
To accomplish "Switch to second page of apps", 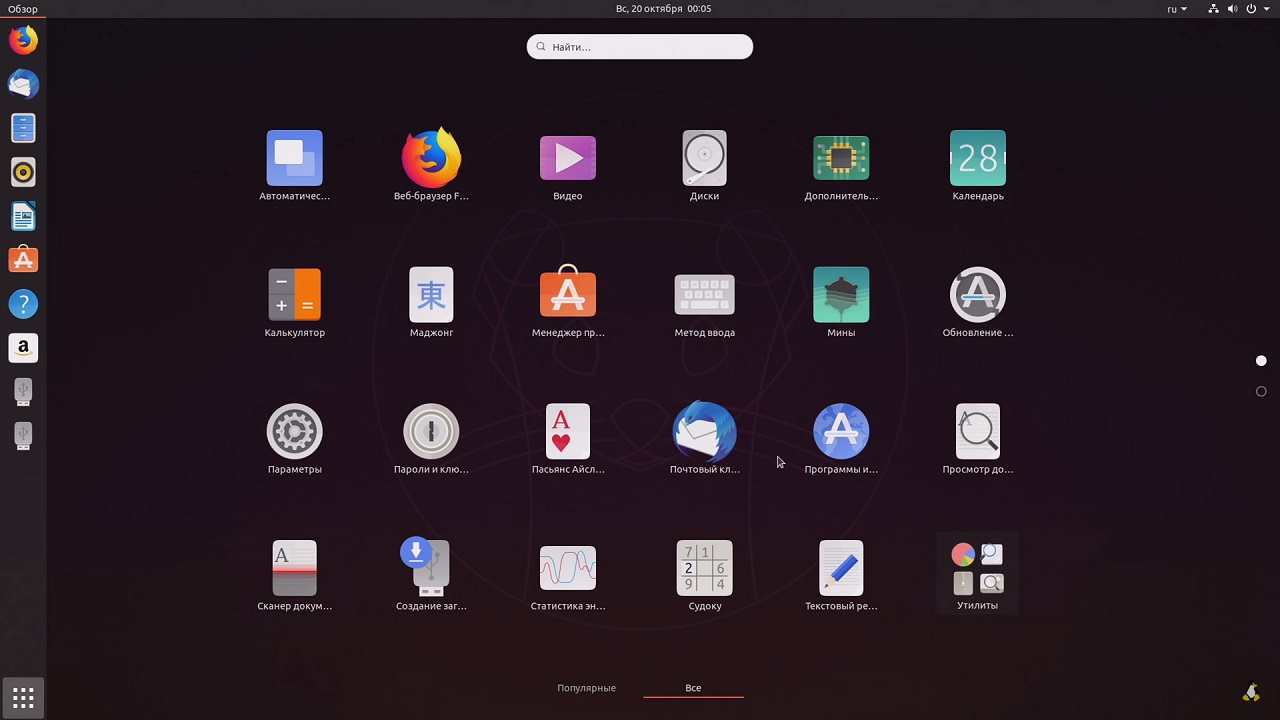I will point(1261,392).
